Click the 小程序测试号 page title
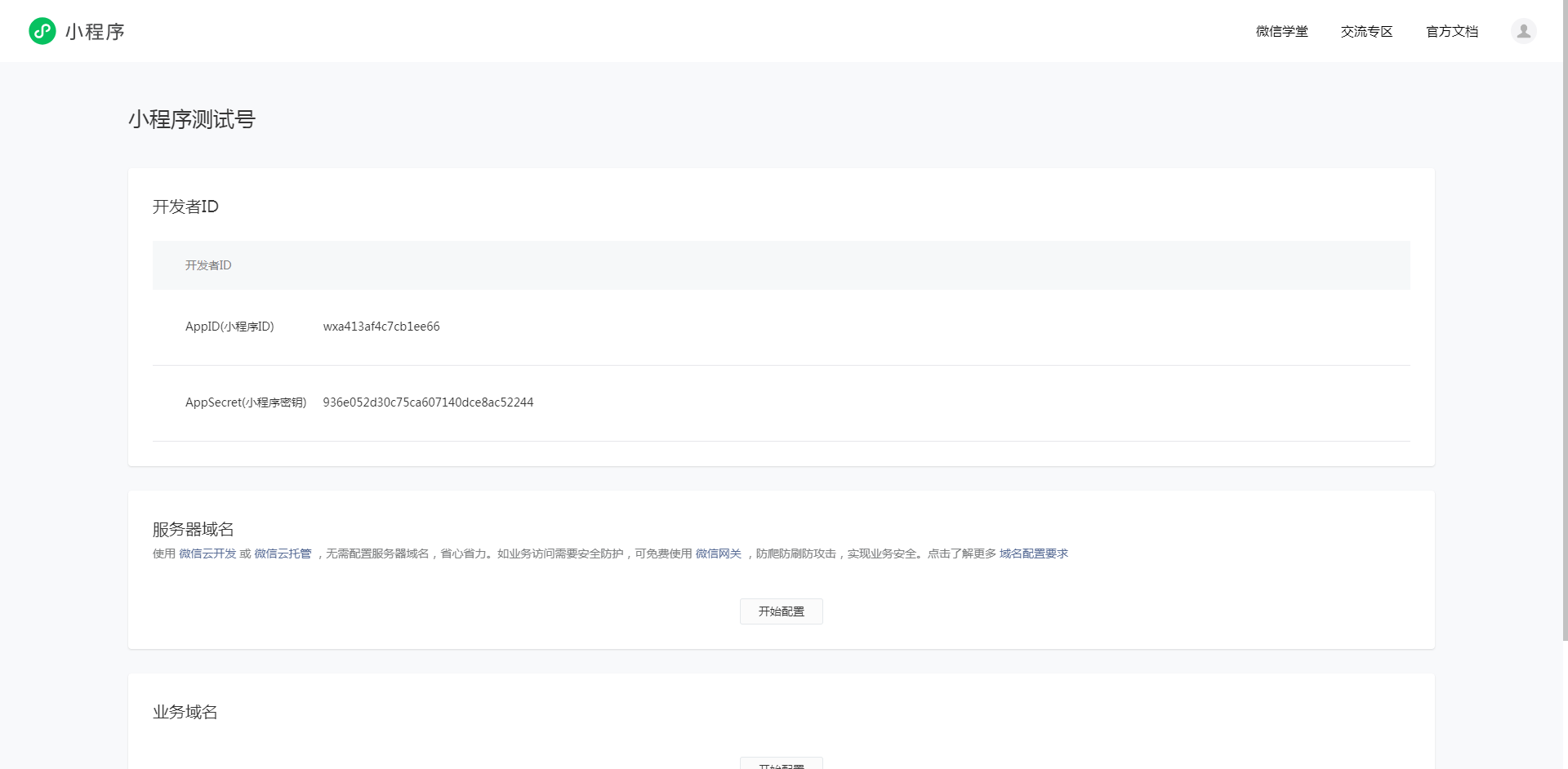Image resolution: width=1568 pixels, height=769 pixels. 192,120
